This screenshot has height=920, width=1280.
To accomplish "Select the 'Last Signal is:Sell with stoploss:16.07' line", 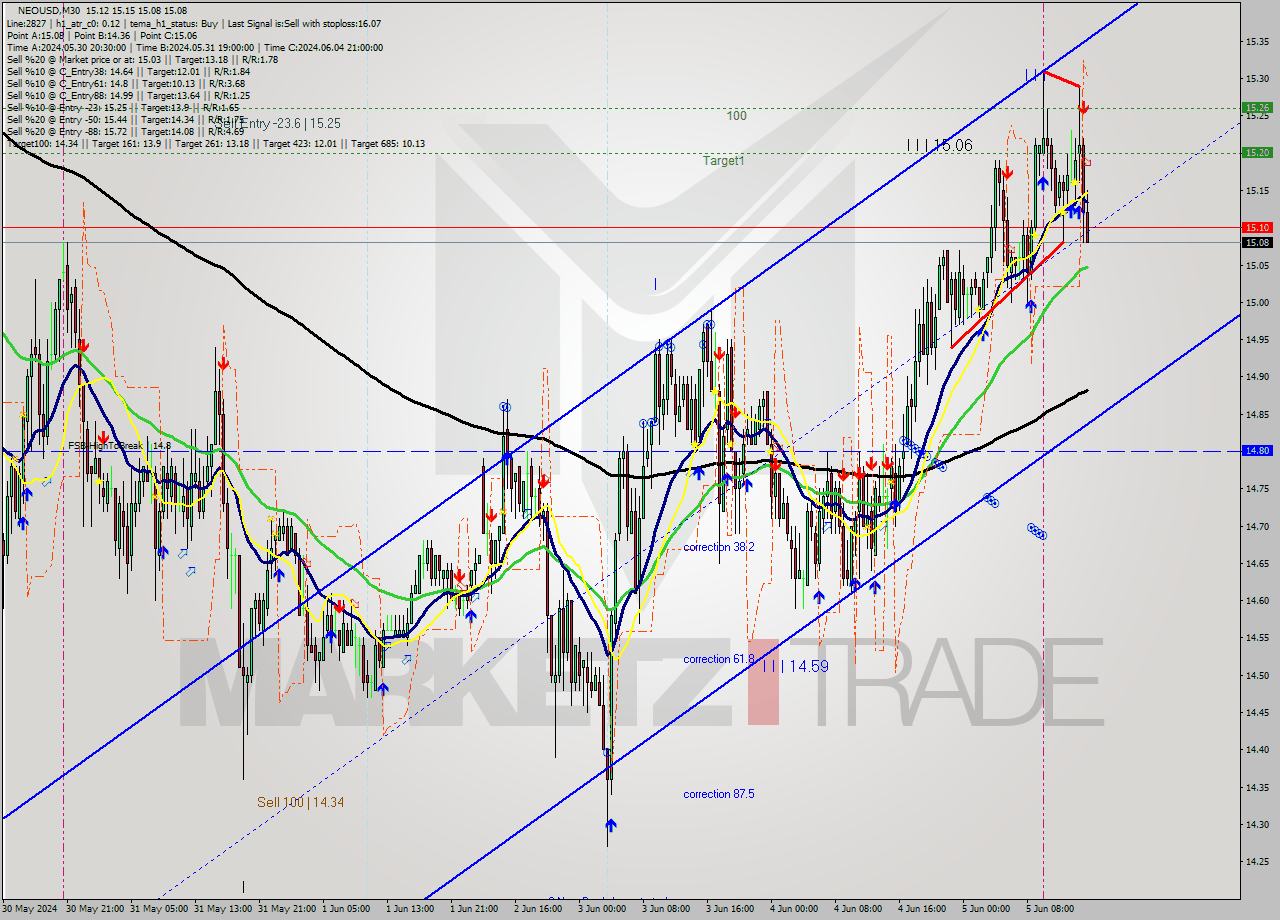I will tap(303, 23).
